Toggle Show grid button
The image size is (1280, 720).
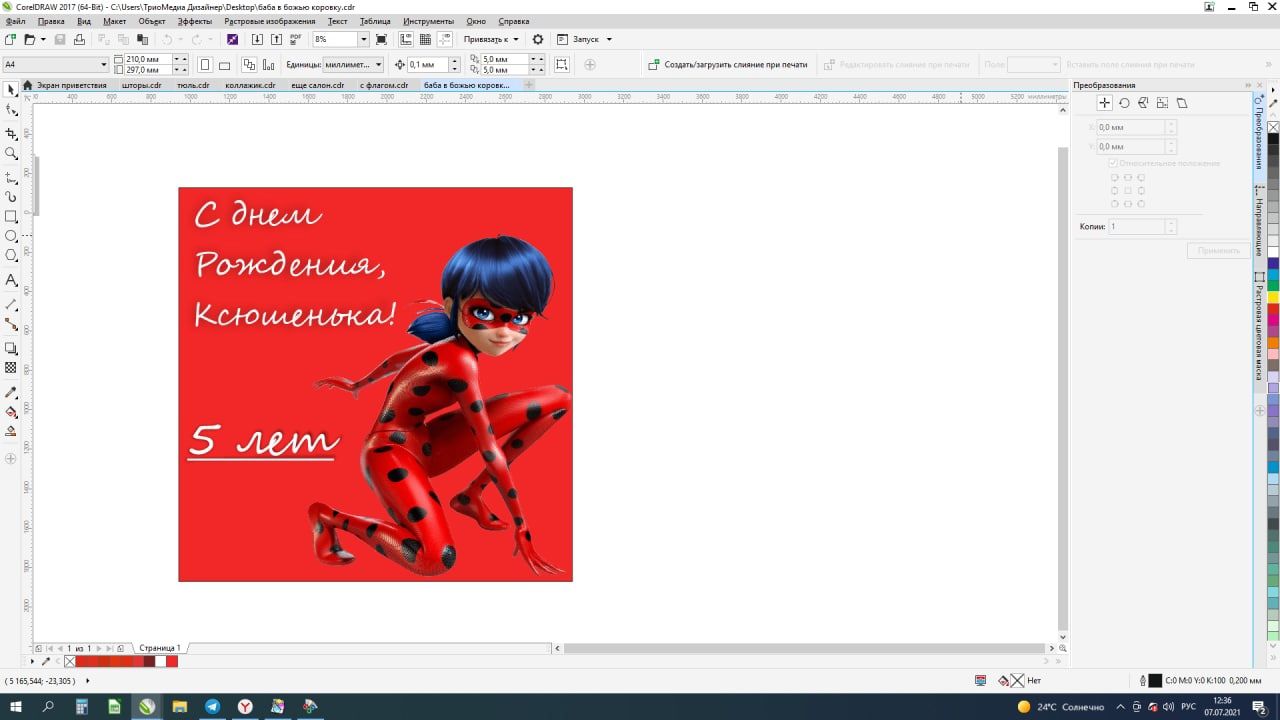pos(425,39)
